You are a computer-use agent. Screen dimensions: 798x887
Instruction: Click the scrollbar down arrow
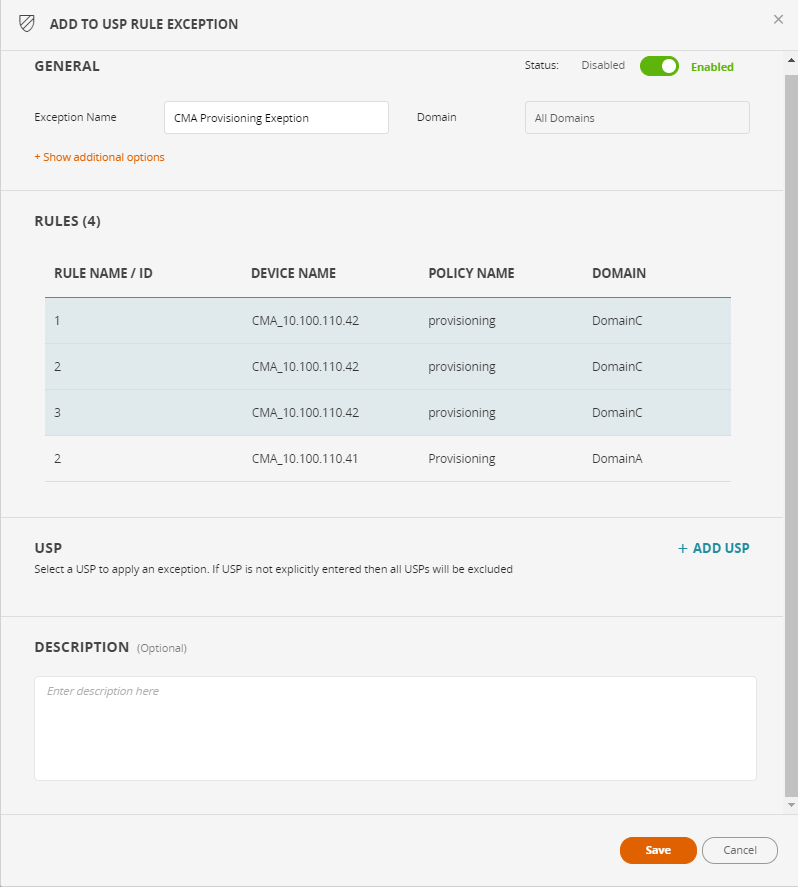pos(791,805)
